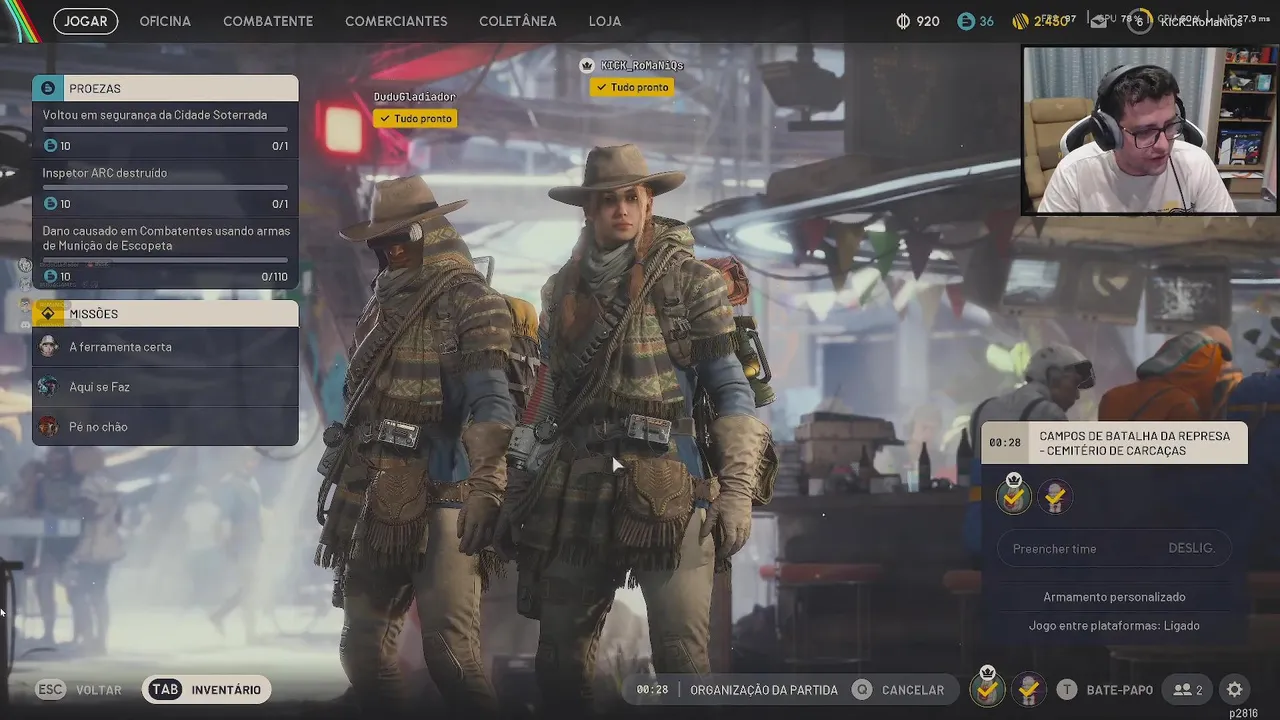Click the streamer webcam overlay
This screenshot has width=1280, height=720.
click(1149, 130)
